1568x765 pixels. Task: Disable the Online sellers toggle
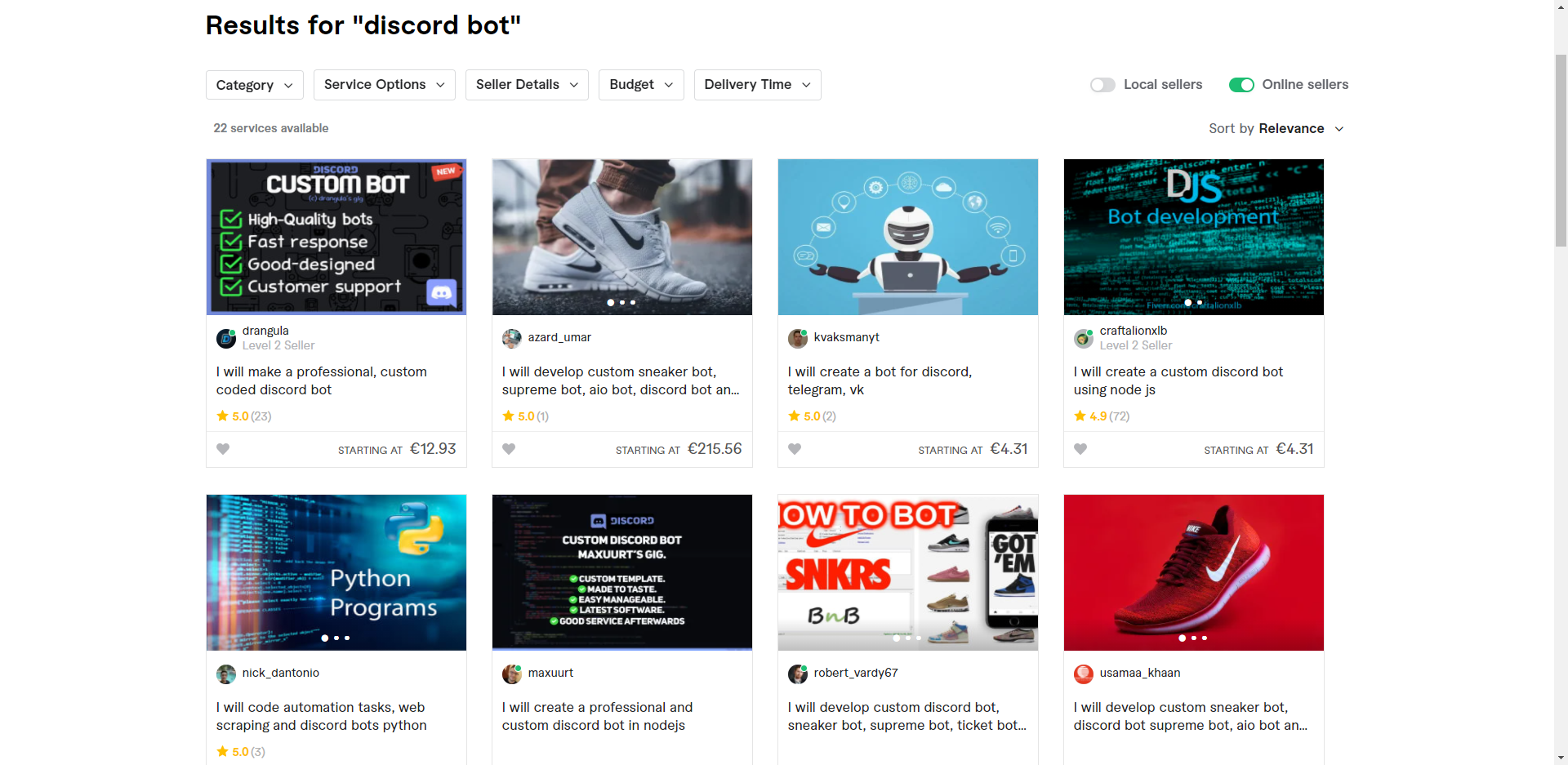click(x=1241, y=85)
